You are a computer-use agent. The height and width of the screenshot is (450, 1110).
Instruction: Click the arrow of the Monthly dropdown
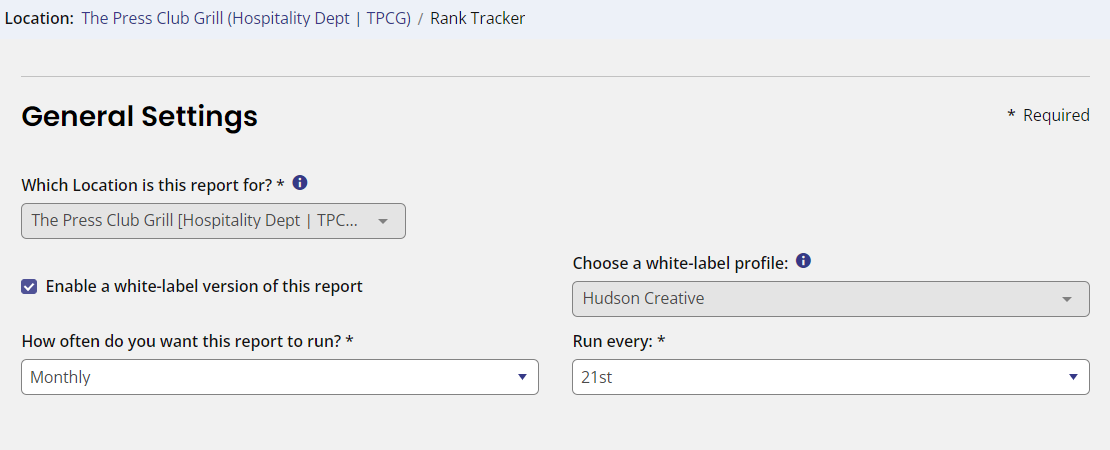[x=521, y=377]
